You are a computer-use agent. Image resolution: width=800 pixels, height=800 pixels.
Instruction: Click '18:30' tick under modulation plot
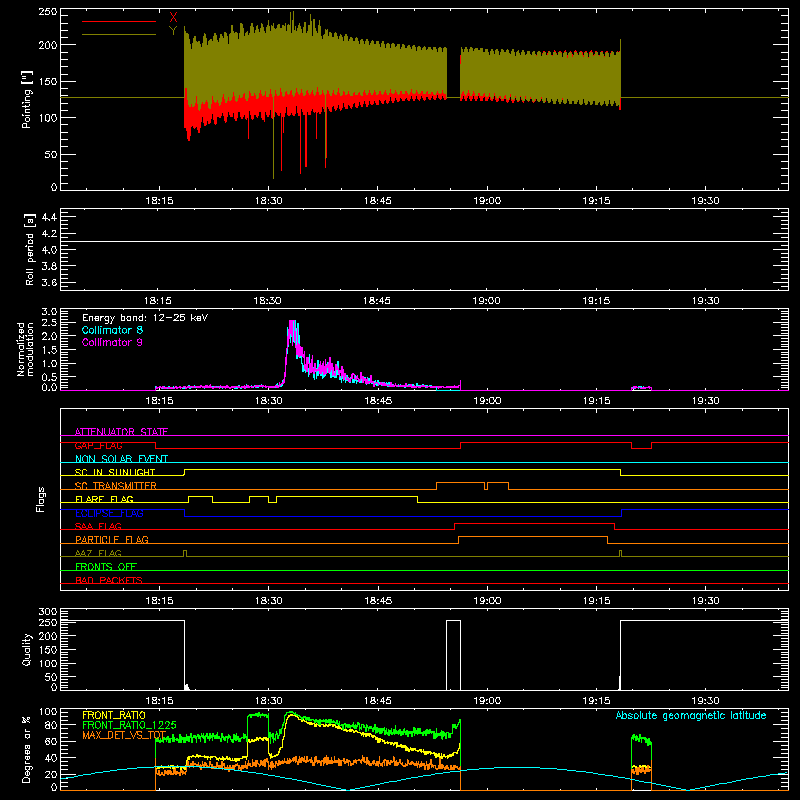click(x=268, y=401)
